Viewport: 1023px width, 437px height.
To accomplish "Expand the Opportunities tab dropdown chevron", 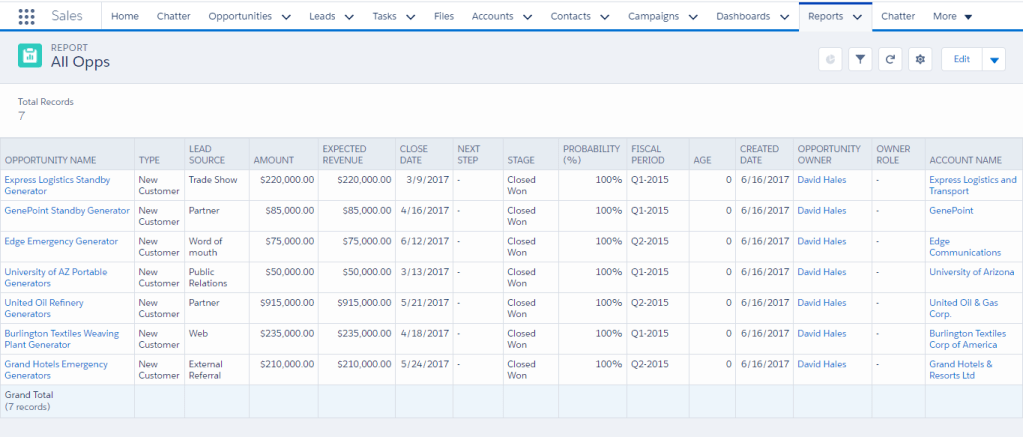I will 287,17.
